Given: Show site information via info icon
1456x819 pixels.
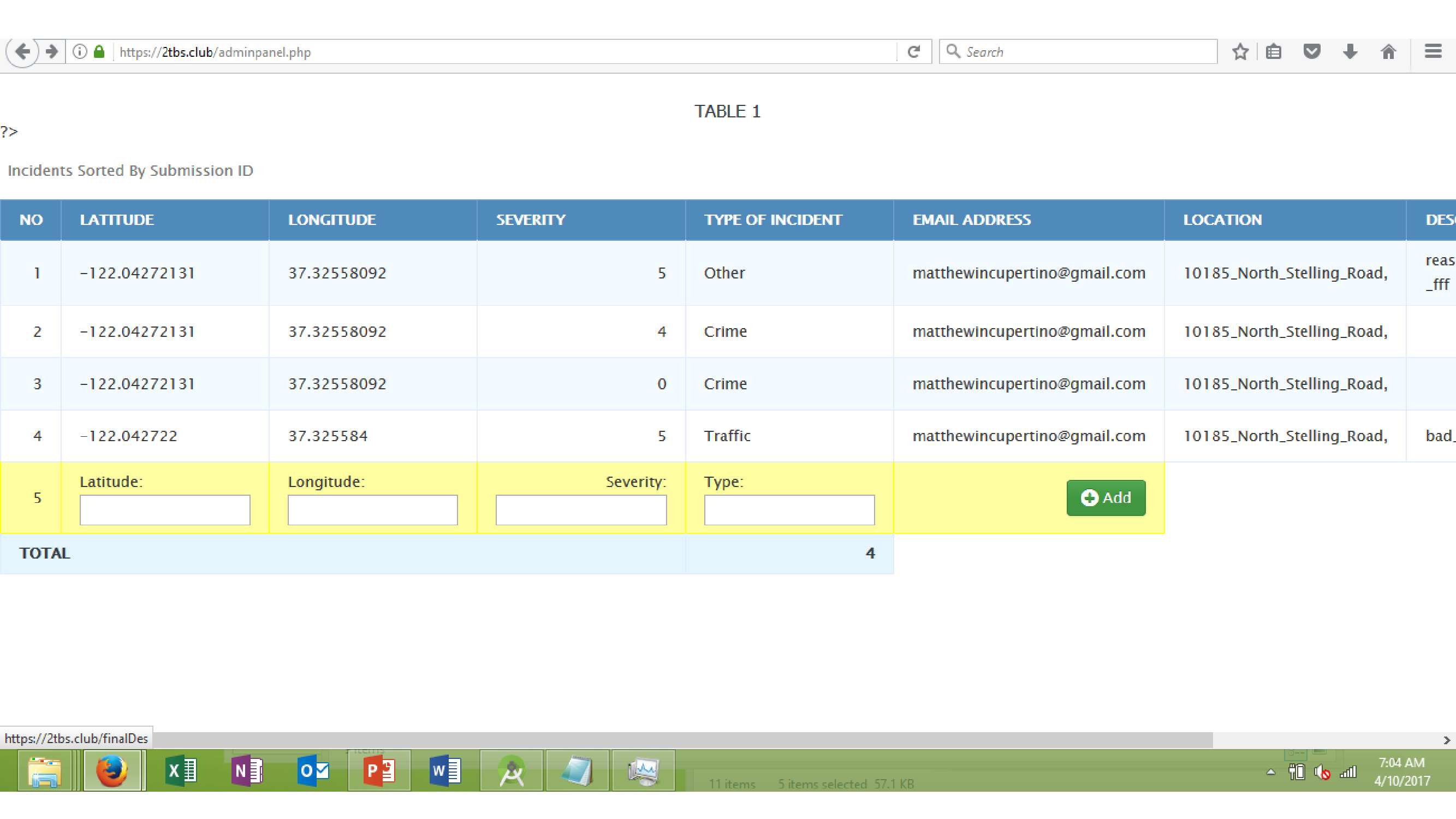Looking at the screenshot, I should point(80,52).
